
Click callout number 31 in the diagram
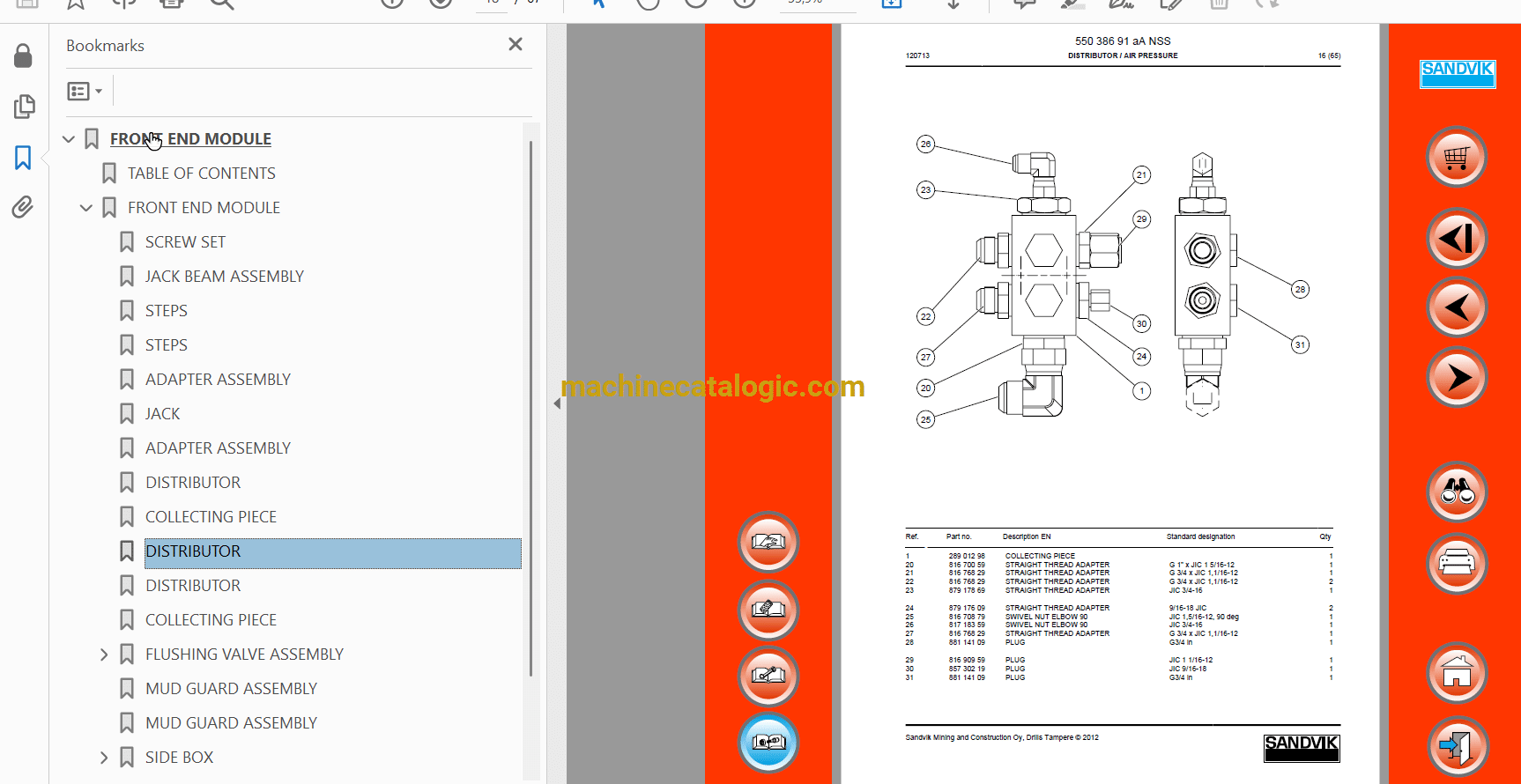[1300, 345]
